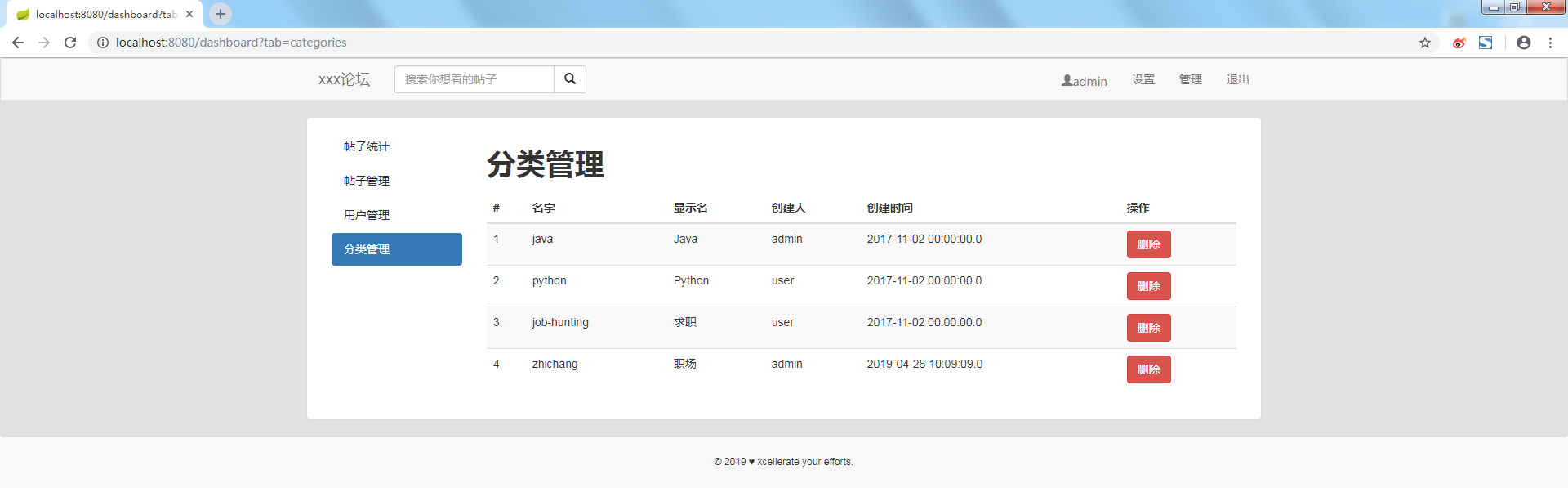Switch to 帖子管理 sidebar tab
1568x488 pixels.
pyautogui.click(x=397, y=181)
